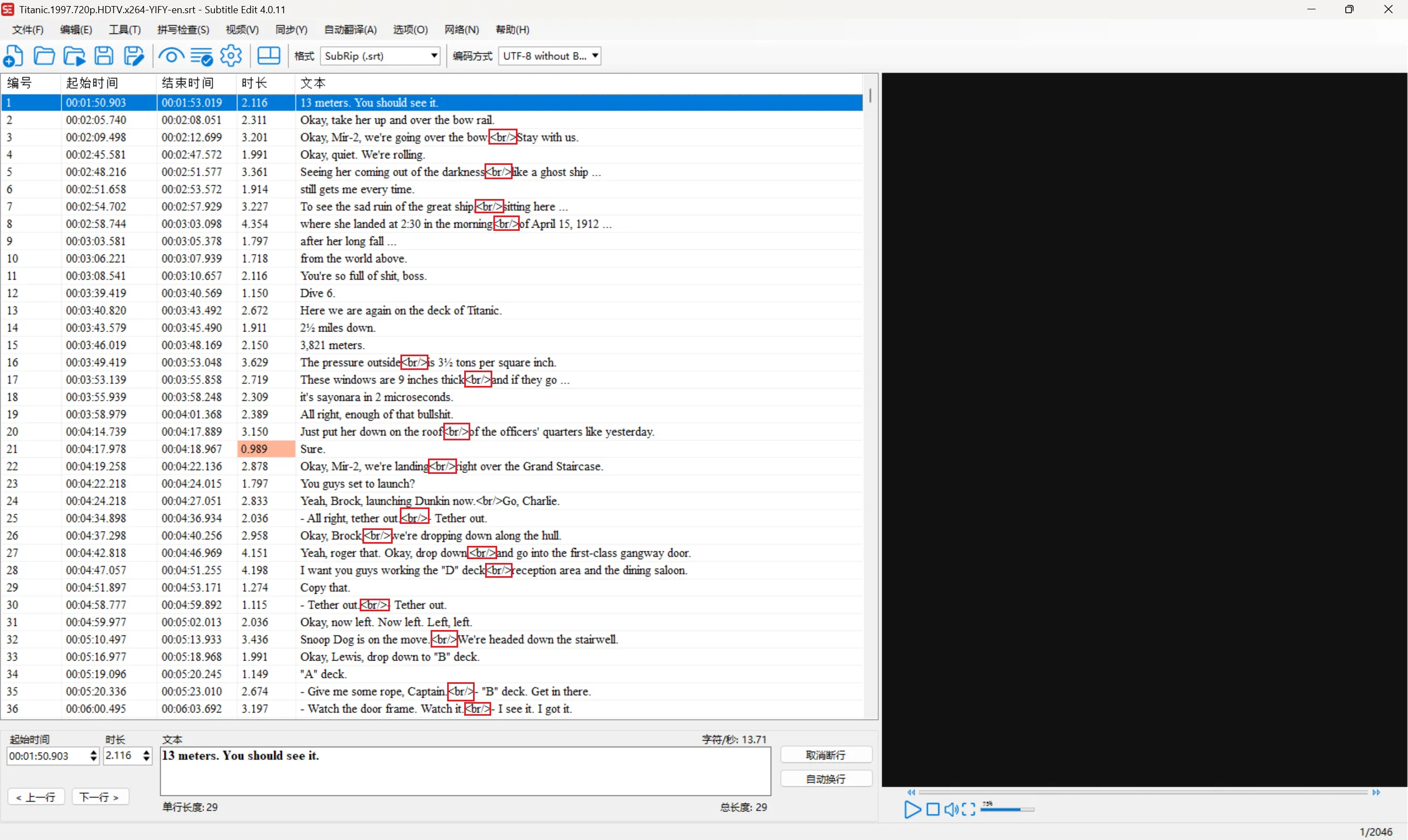Click the spell check list icon
Image resolution: width=1408 pixels, height=840 pixels.
coord(201,56)
